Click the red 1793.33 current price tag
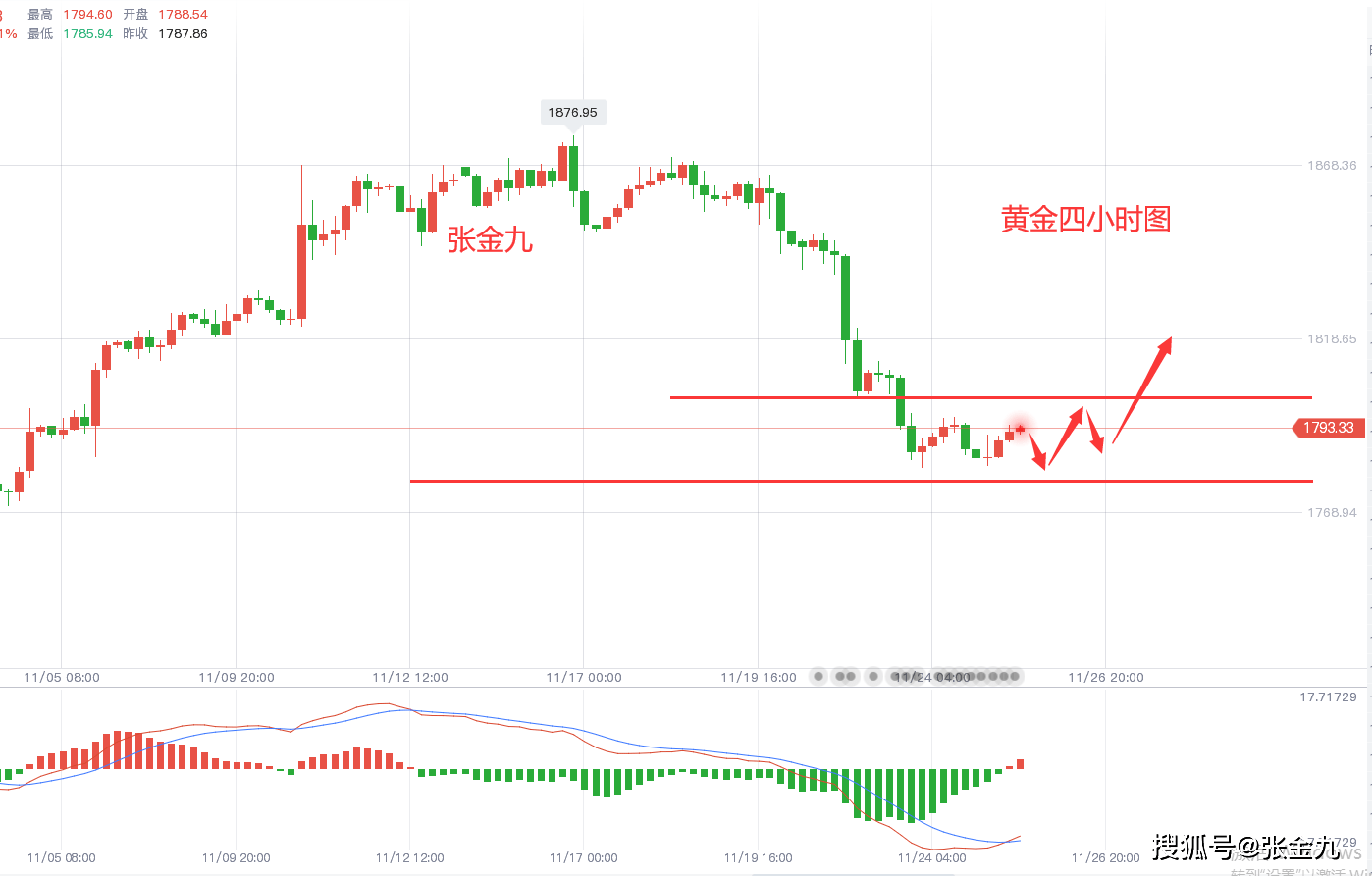 1330,428
